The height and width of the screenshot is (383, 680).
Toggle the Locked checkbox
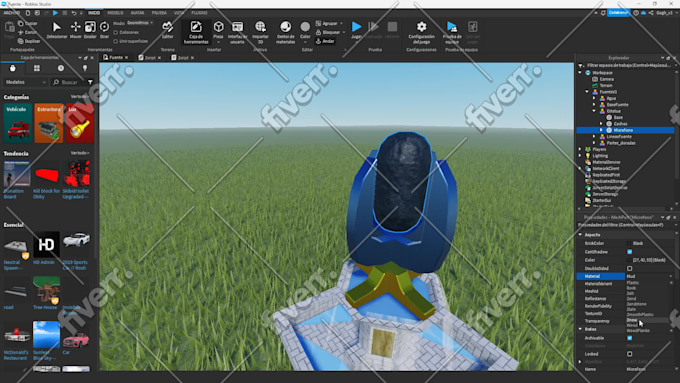pos(630,354)
